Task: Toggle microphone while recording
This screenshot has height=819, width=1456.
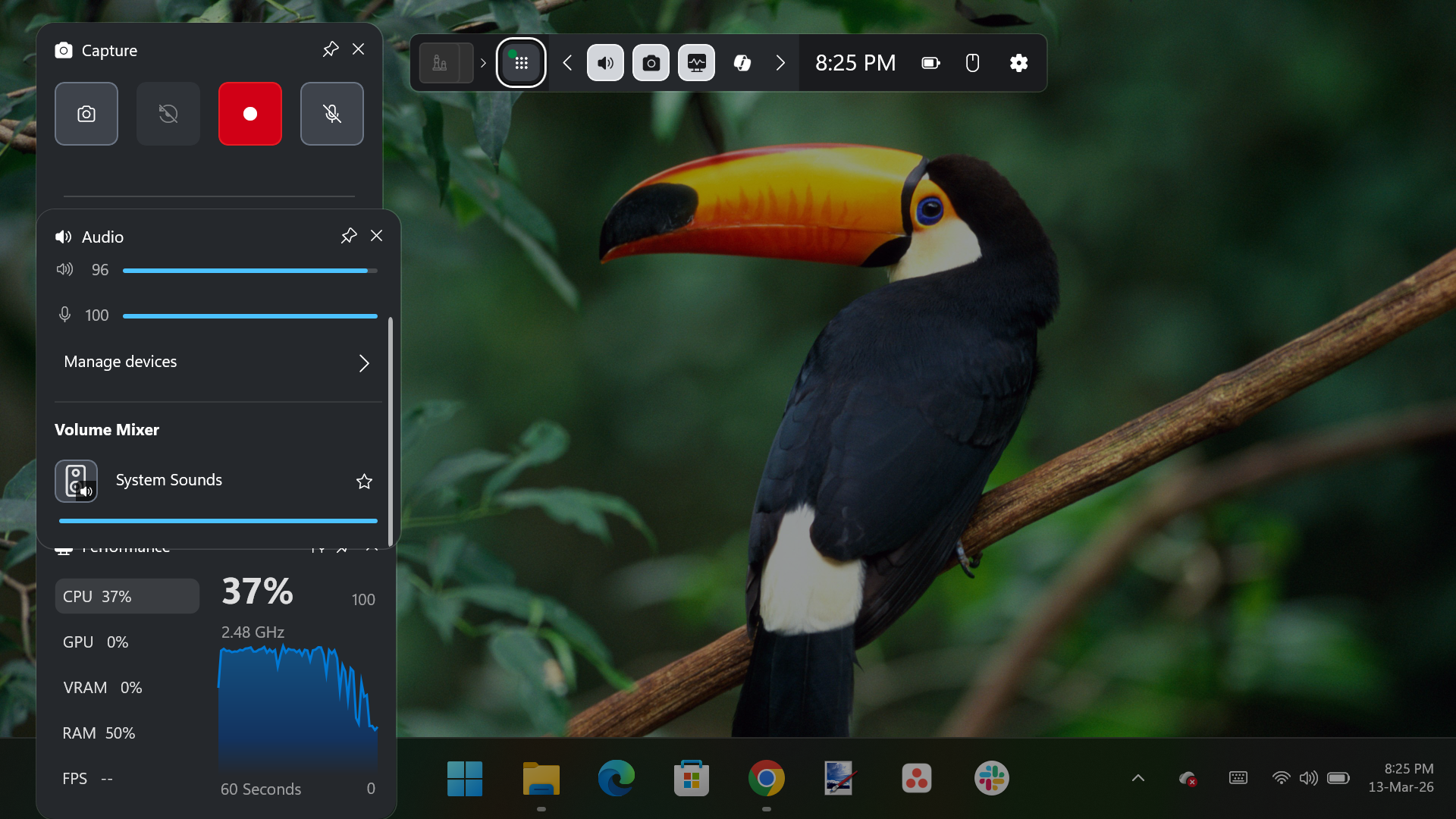Action: pos(332,114)
